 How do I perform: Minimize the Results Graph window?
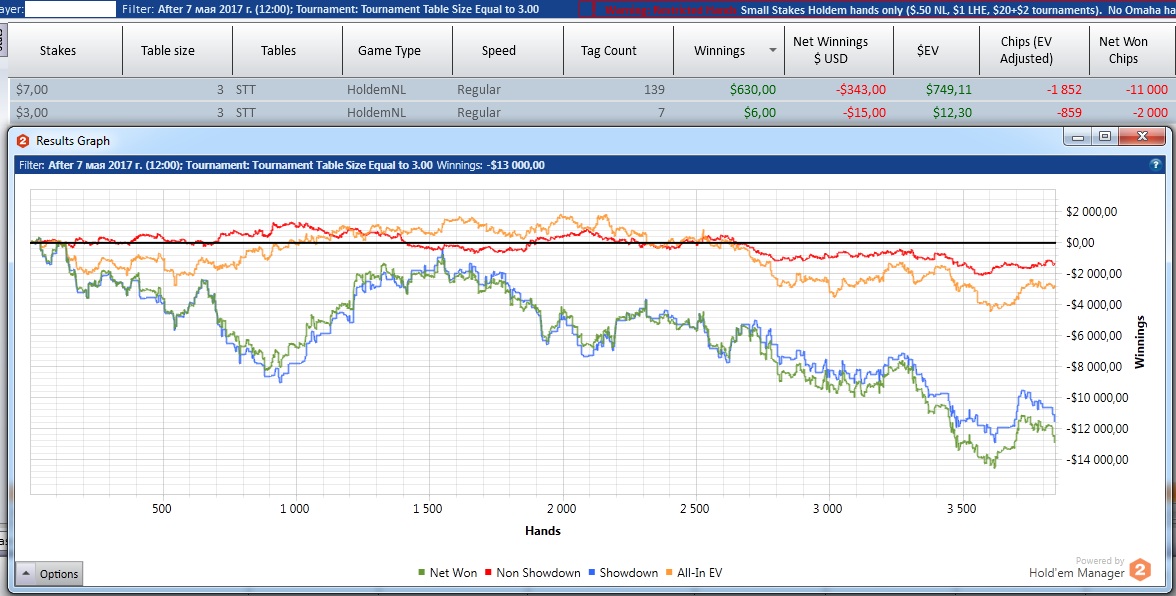1080,136
